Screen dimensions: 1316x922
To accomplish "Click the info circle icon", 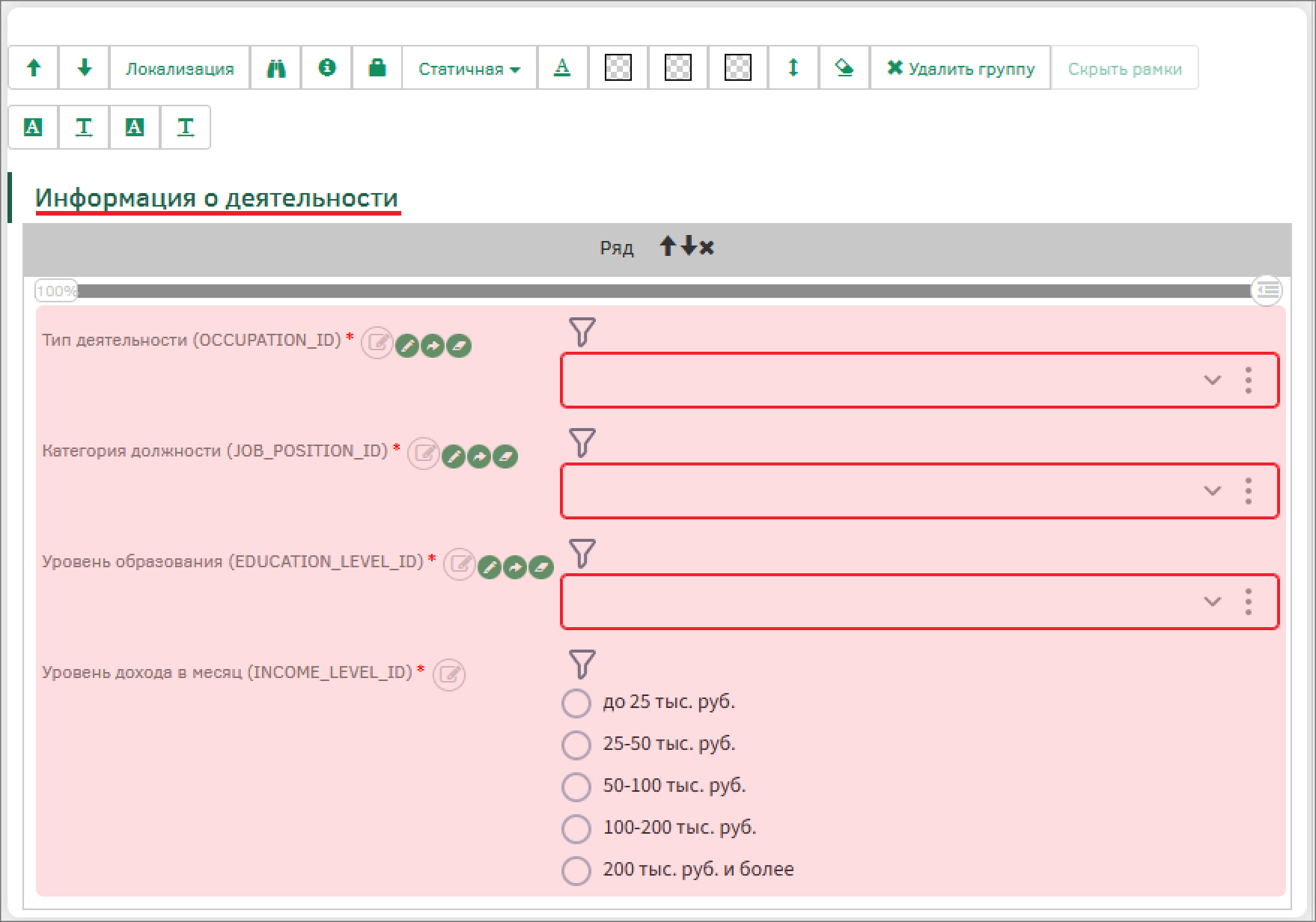I will [327, 68].
